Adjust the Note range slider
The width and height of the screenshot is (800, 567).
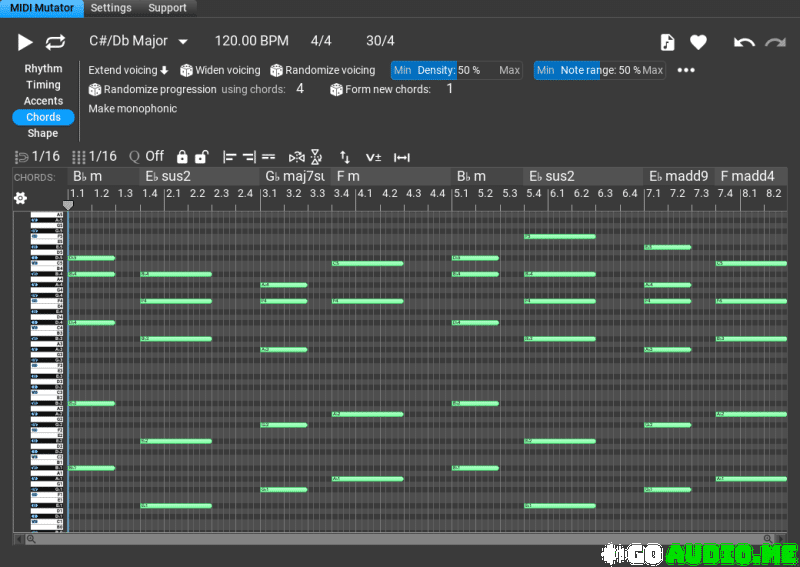[599, 70]
